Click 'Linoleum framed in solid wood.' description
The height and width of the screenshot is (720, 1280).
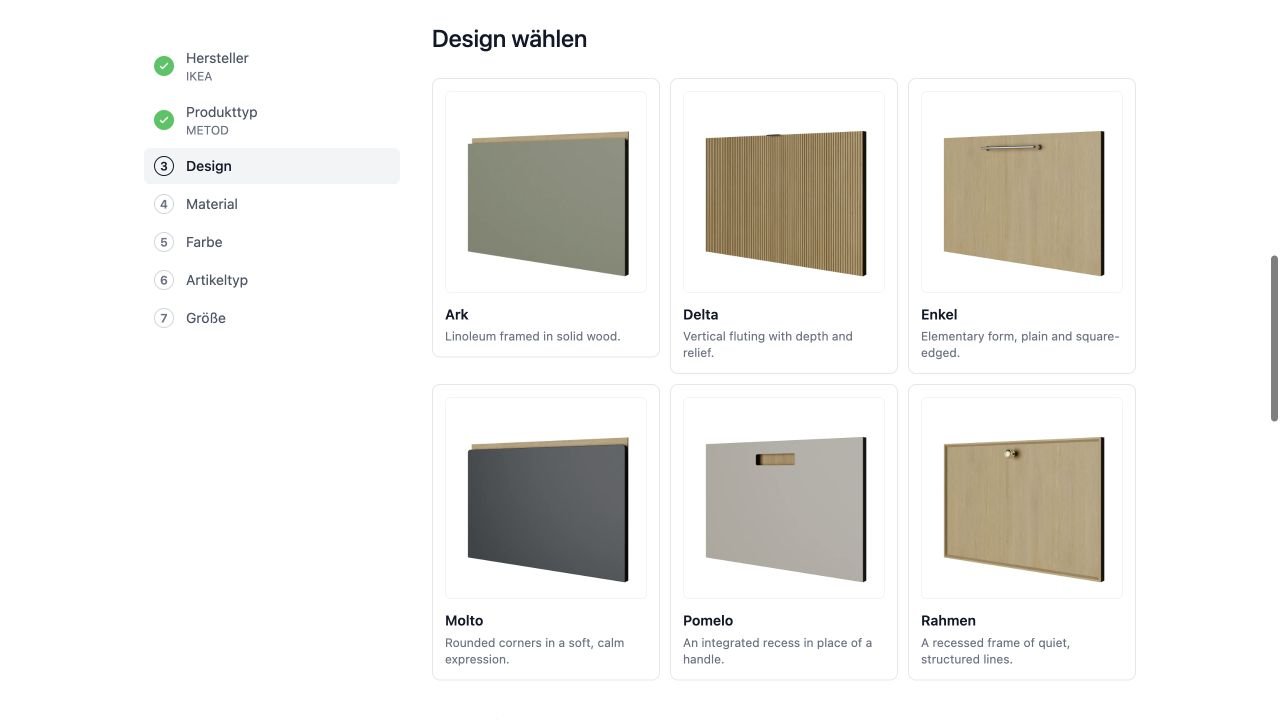(533, 336)
